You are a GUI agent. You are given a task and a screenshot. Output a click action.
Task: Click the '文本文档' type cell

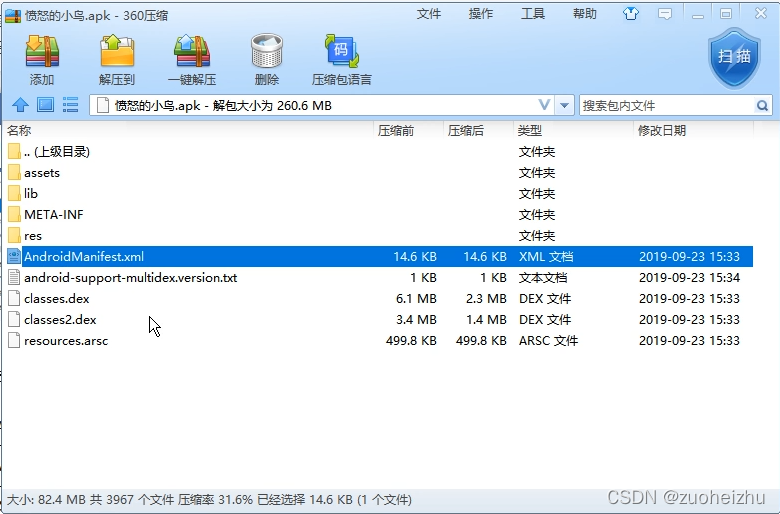click(543, 278)
